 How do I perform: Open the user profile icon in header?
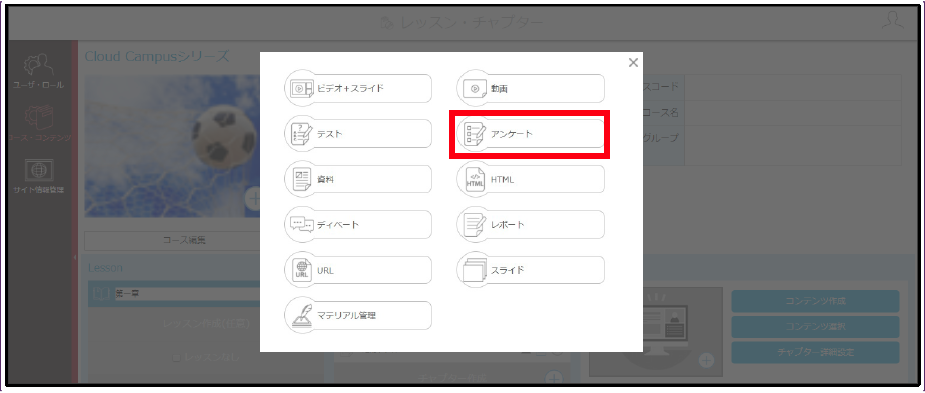pos(893,21)
